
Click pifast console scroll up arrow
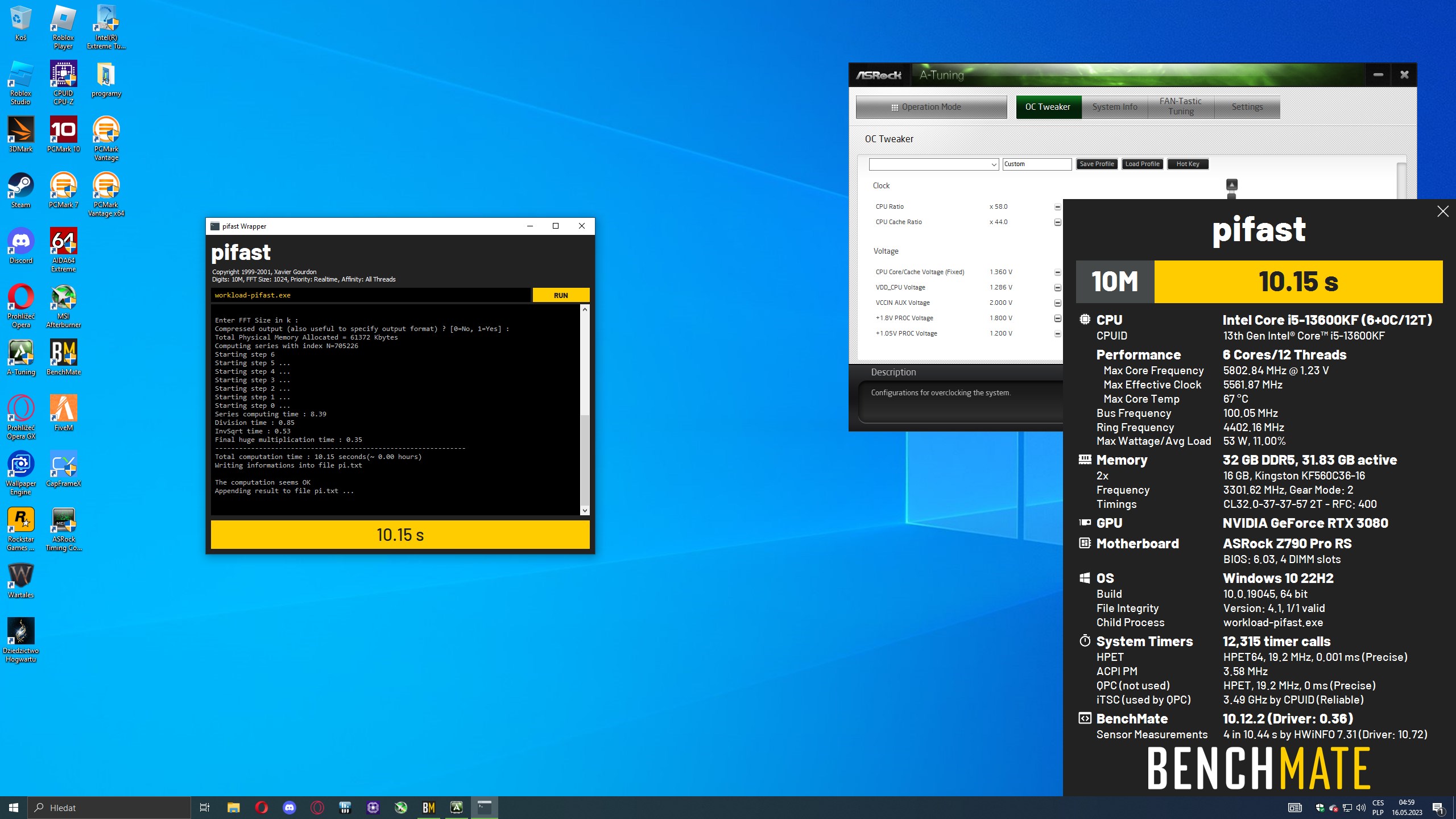coord(585,309)
